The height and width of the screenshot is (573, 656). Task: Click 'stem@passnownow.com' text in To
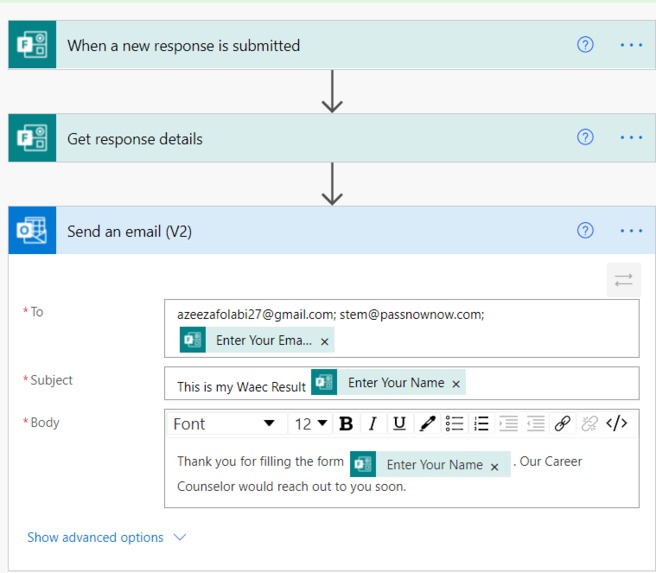(x=410, y=315)
